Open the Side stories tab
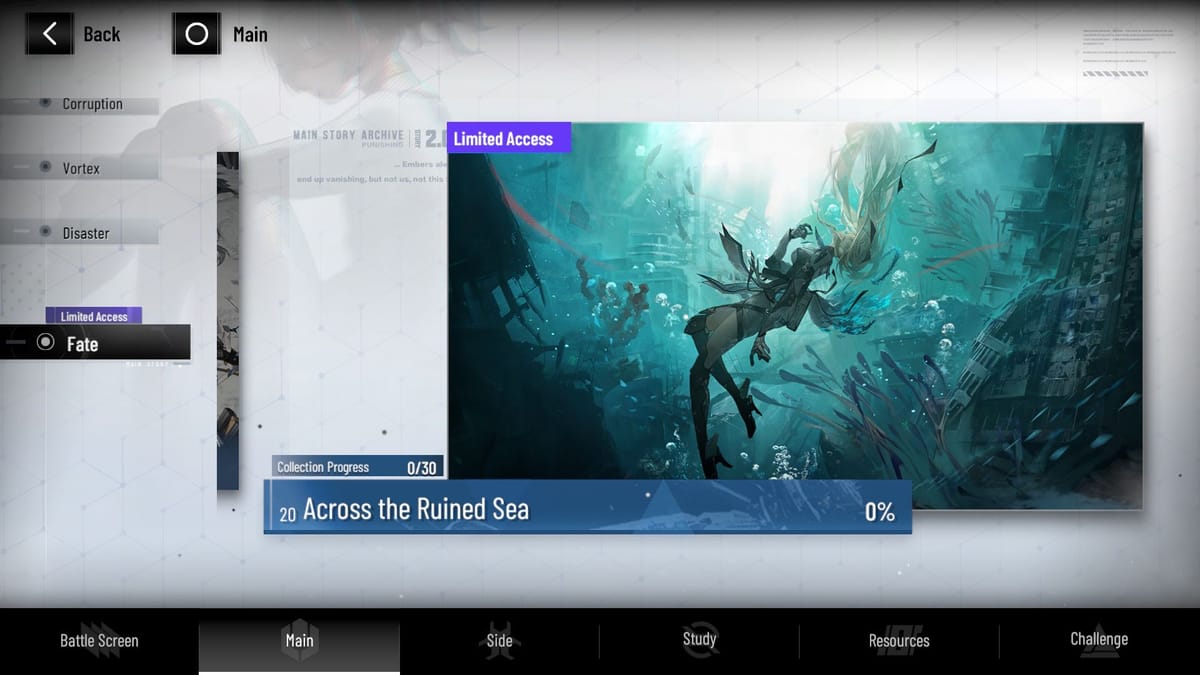This screenshot has height=675, width=1200. [499, 640]
